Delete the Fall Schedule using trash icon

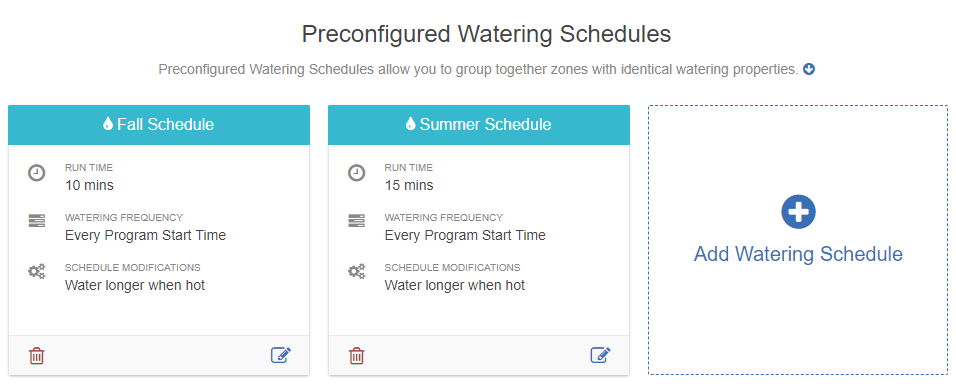[37, 355]
